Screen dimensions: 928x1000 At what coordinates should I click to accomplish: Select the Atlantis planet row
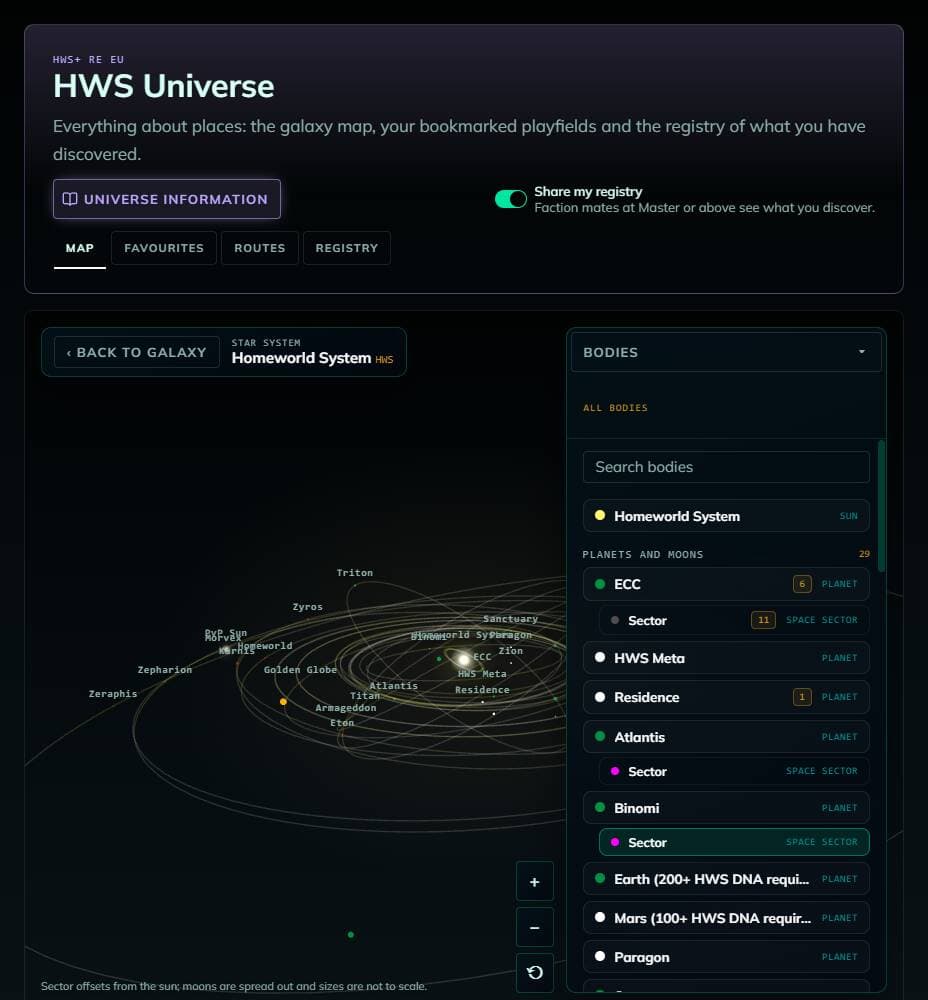click(726, 737)
